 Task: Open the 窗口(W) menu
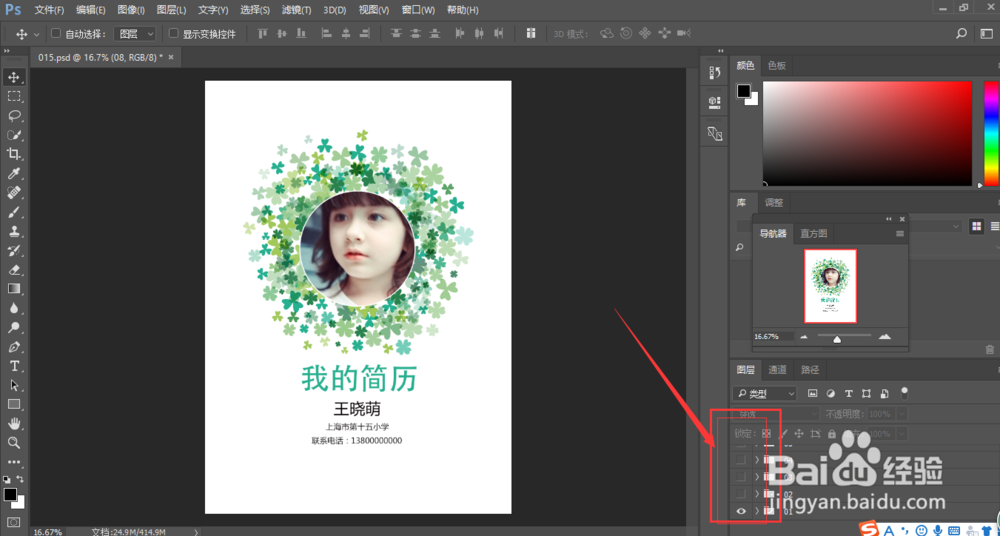[x=418, y=10]
